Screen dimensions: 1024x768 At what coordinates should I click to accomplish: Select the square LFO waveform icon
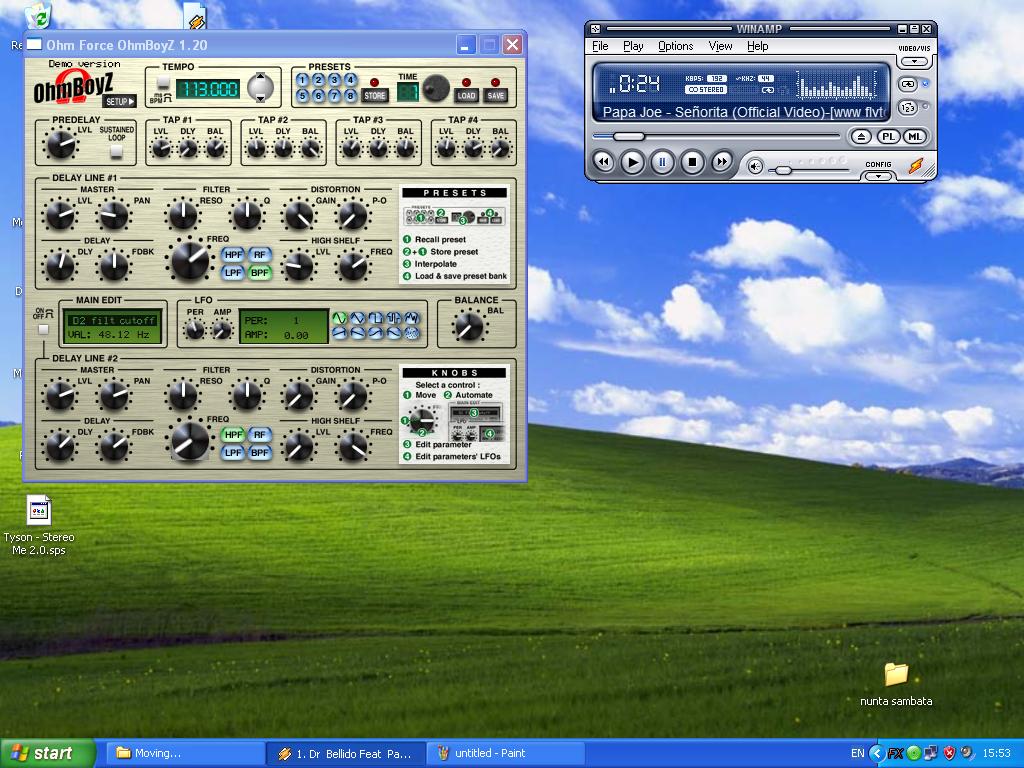(x=376, y=318)
